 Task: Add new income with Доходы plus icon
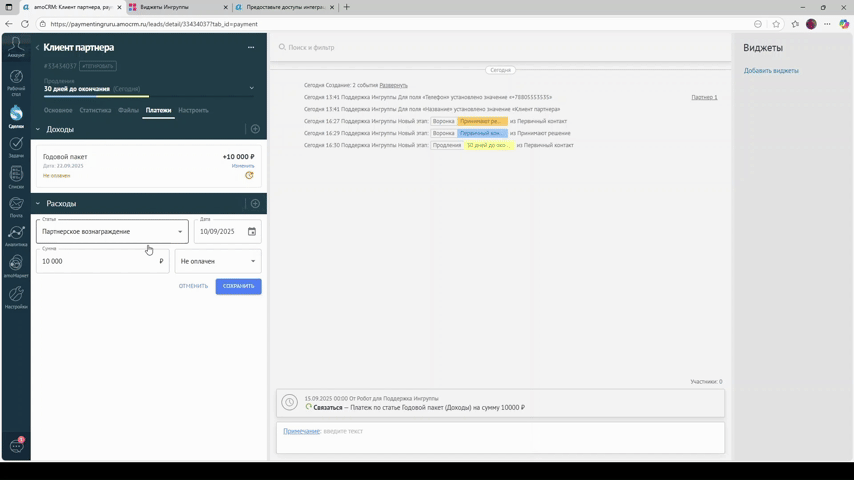point(255,129)
